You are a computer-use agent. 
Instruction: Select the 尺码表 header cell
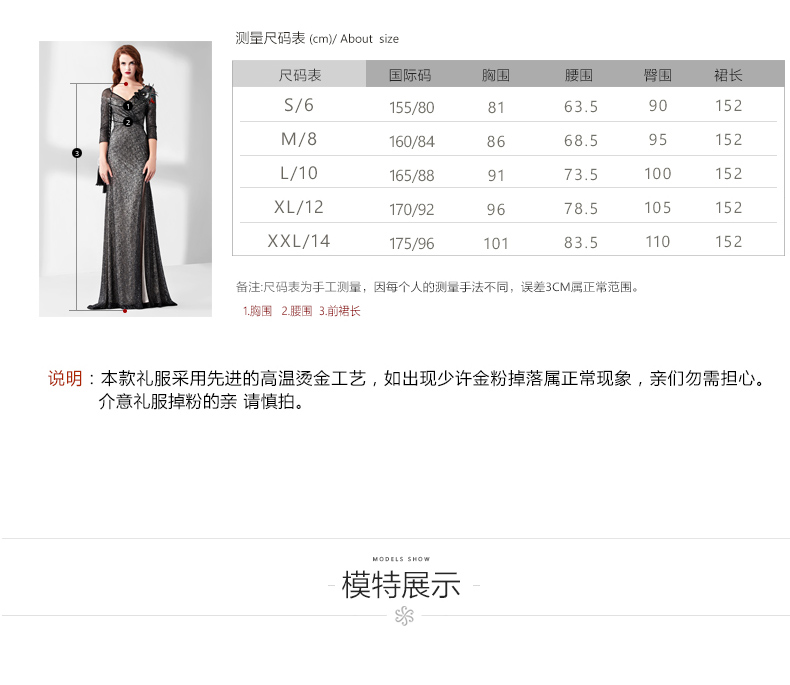tap(299, 75)
